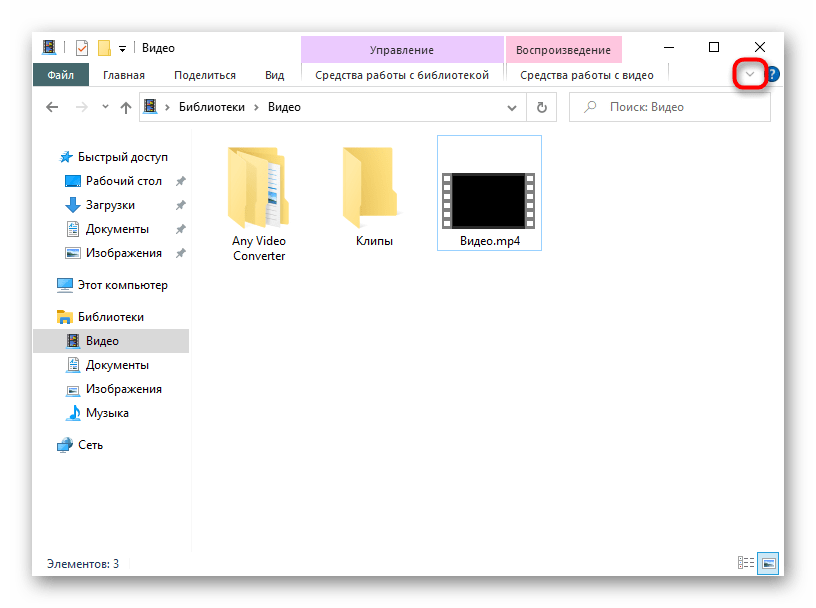Click the Видео.mp4 file name
816x608 pixels.
click(x=490, y=241)
